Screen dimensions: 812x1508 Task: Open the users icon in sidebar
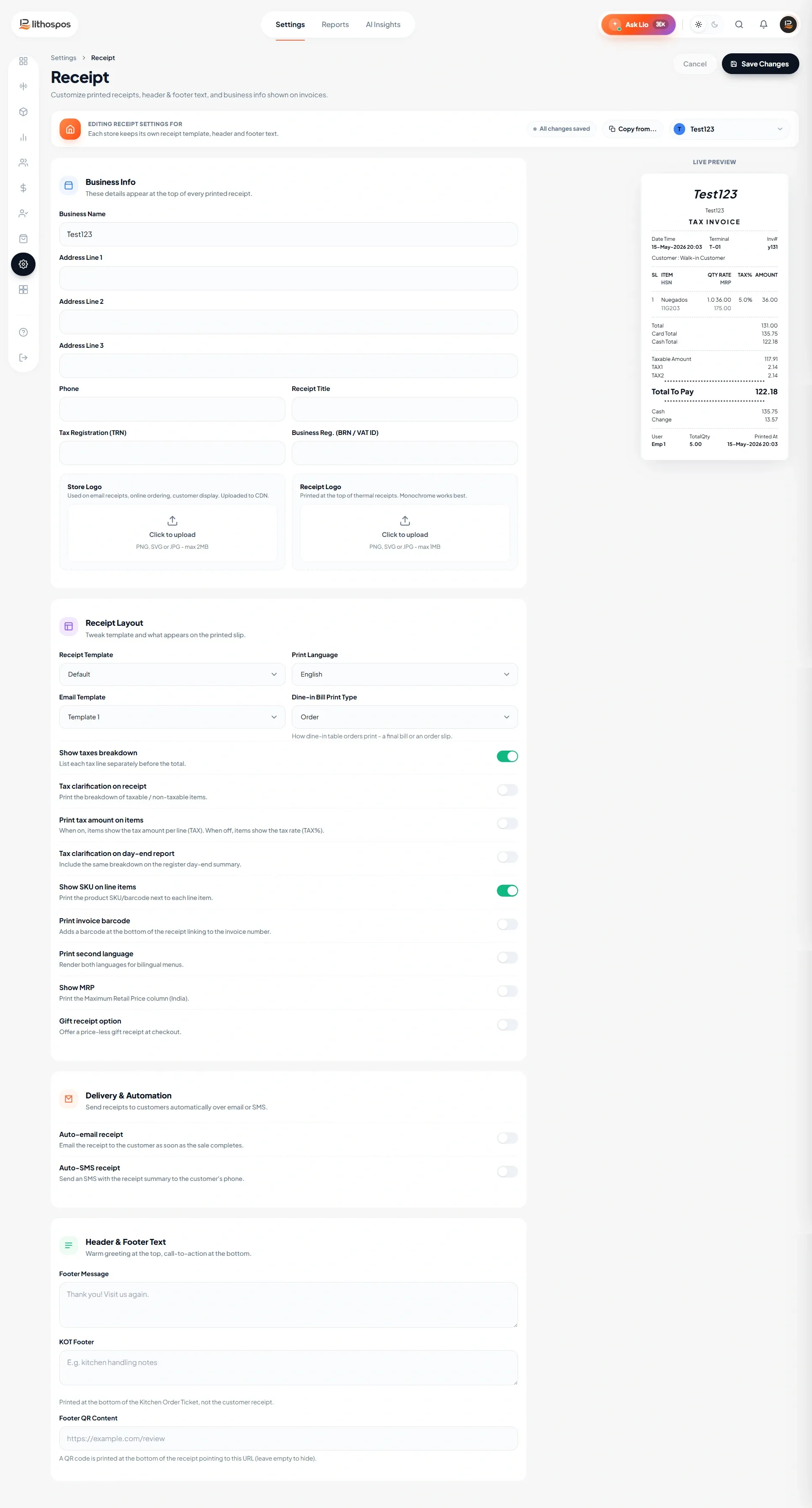(x=23, y=163)
